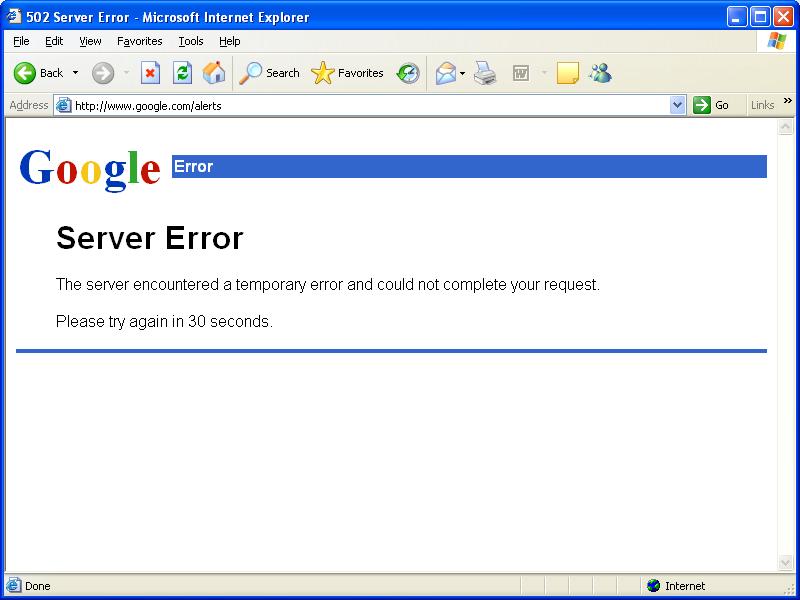Image resolution: width=800 pixels, height=600 pixels.
Task: Click the "Done" status bar text
Action: 38,586
